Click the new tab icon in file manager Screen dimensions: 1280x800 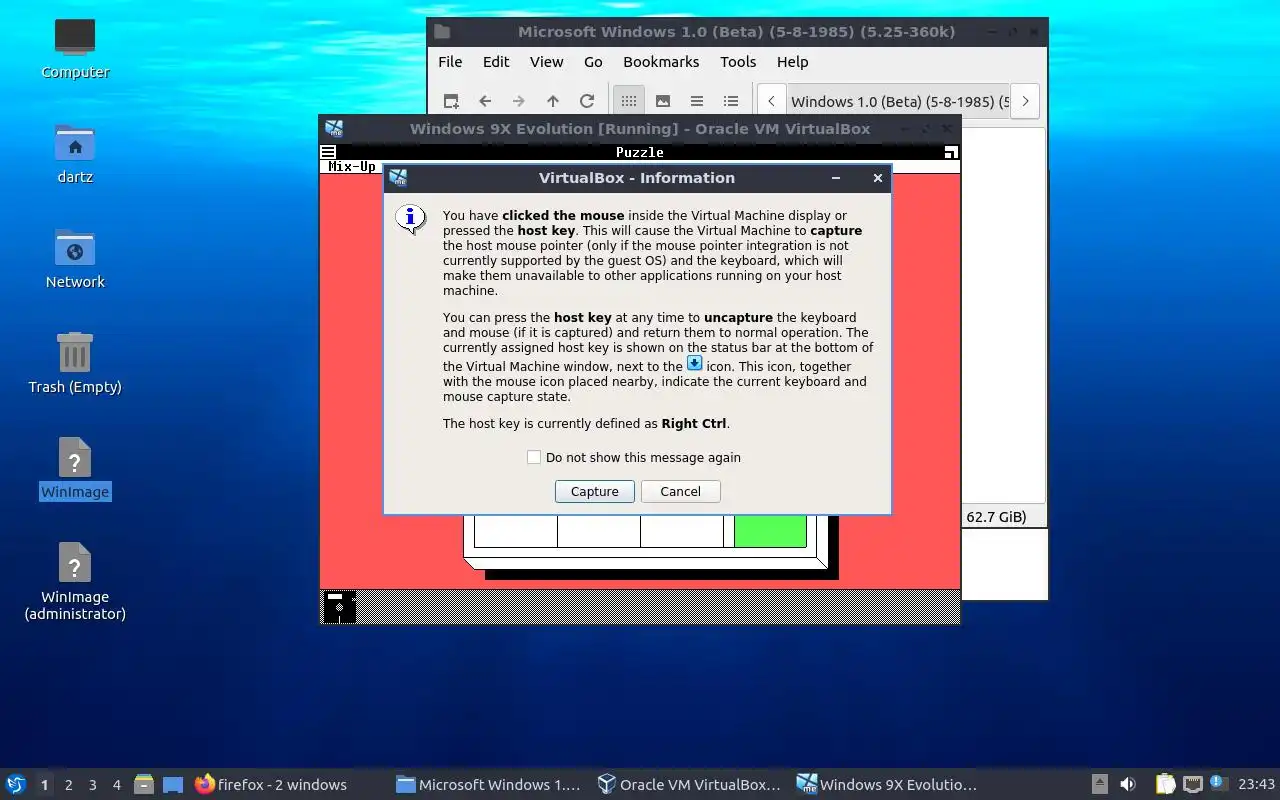click(451, 101)
